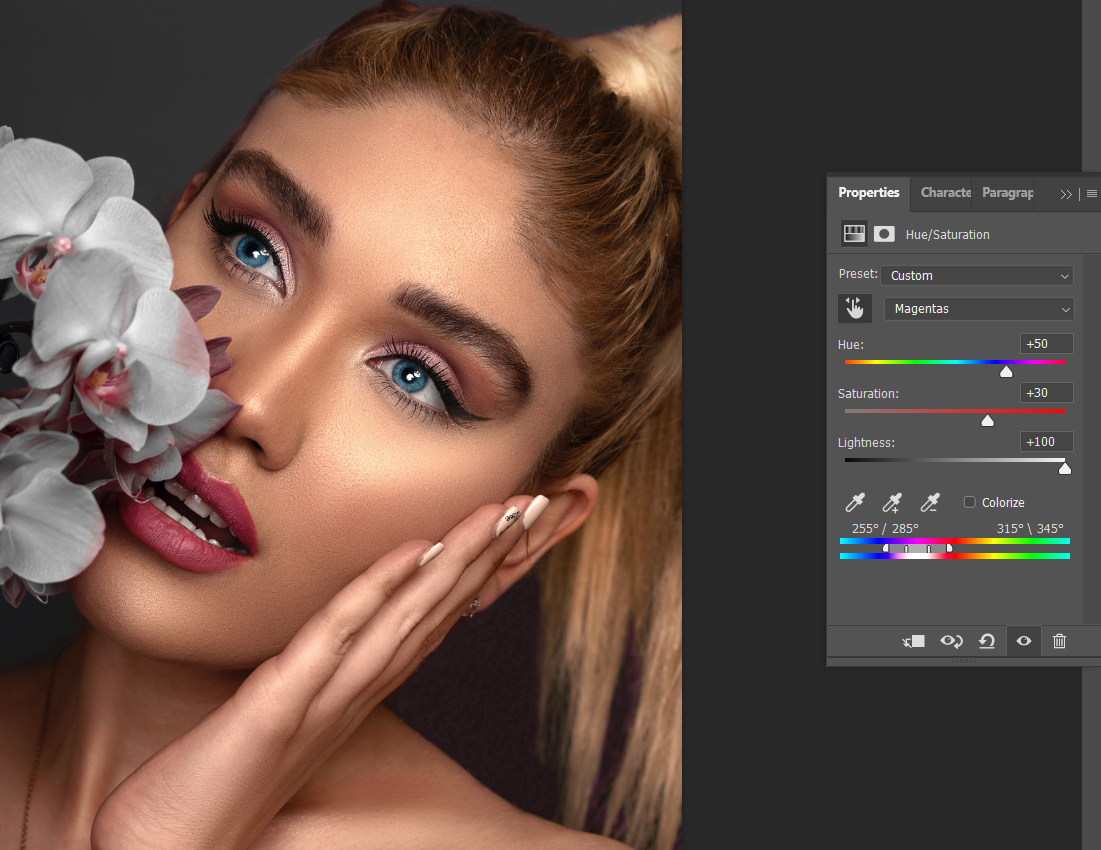Delete this adjustment layer with the trash icon
This screenshot has width=1101, height=850.
pos(1060,641)
